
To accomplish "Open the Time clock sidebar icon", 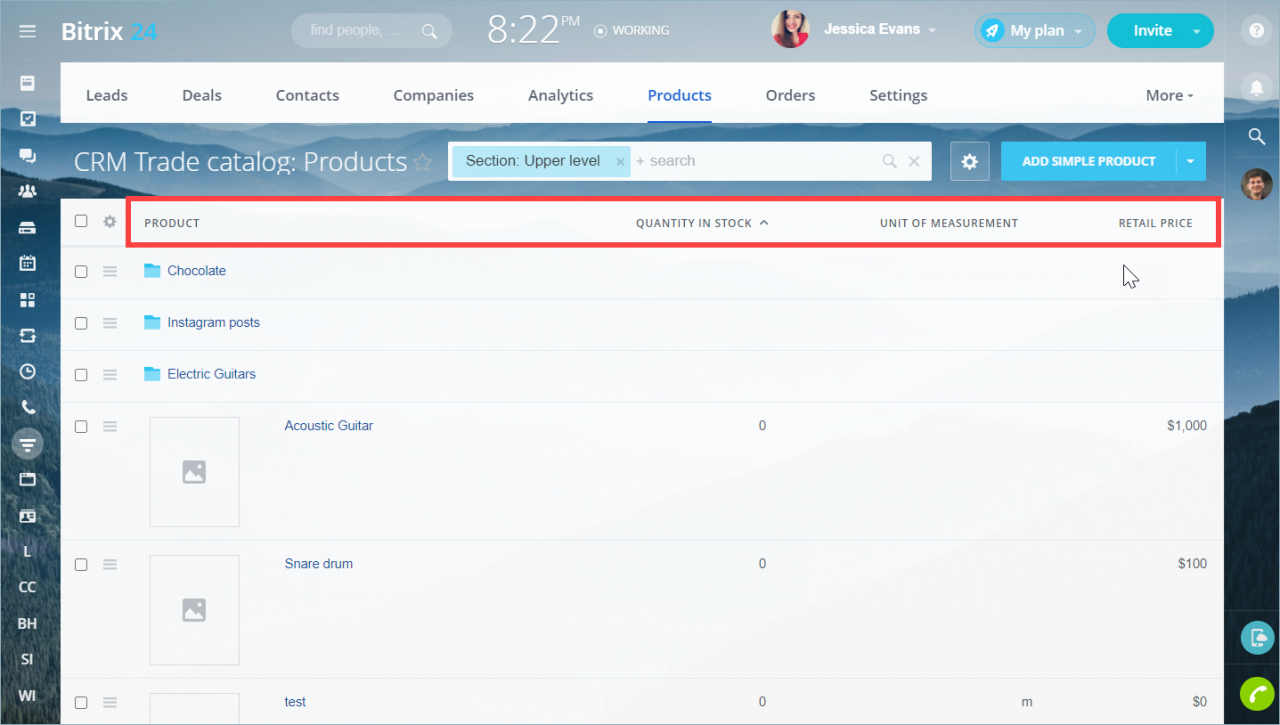I will [x=28, y=371].
